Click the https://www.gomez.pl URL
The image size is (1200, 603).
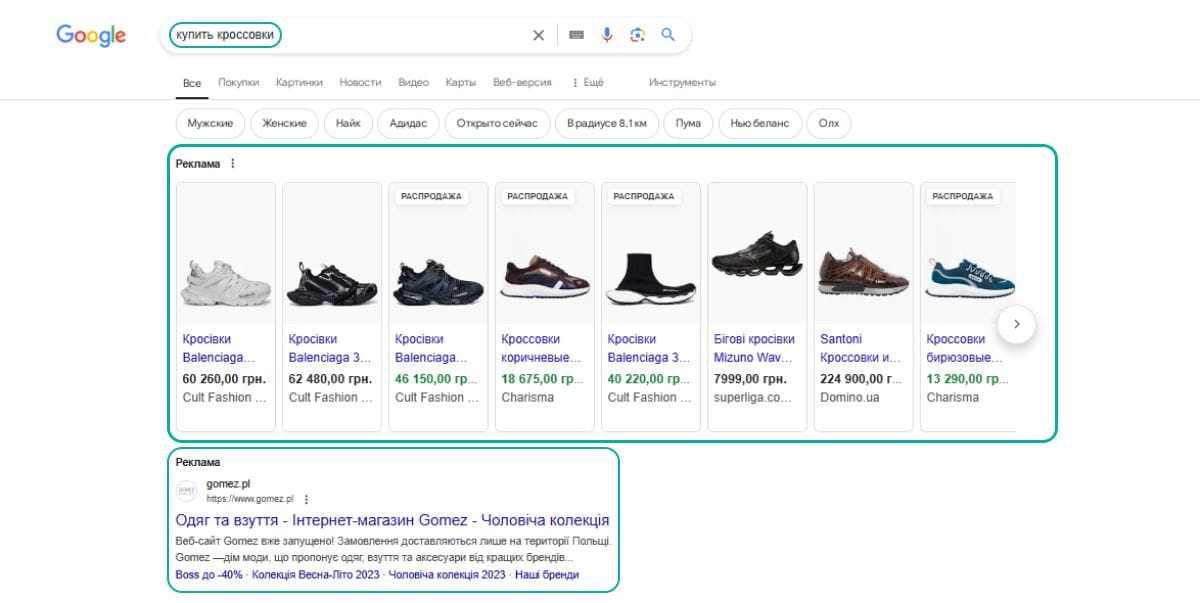(250, 499)
